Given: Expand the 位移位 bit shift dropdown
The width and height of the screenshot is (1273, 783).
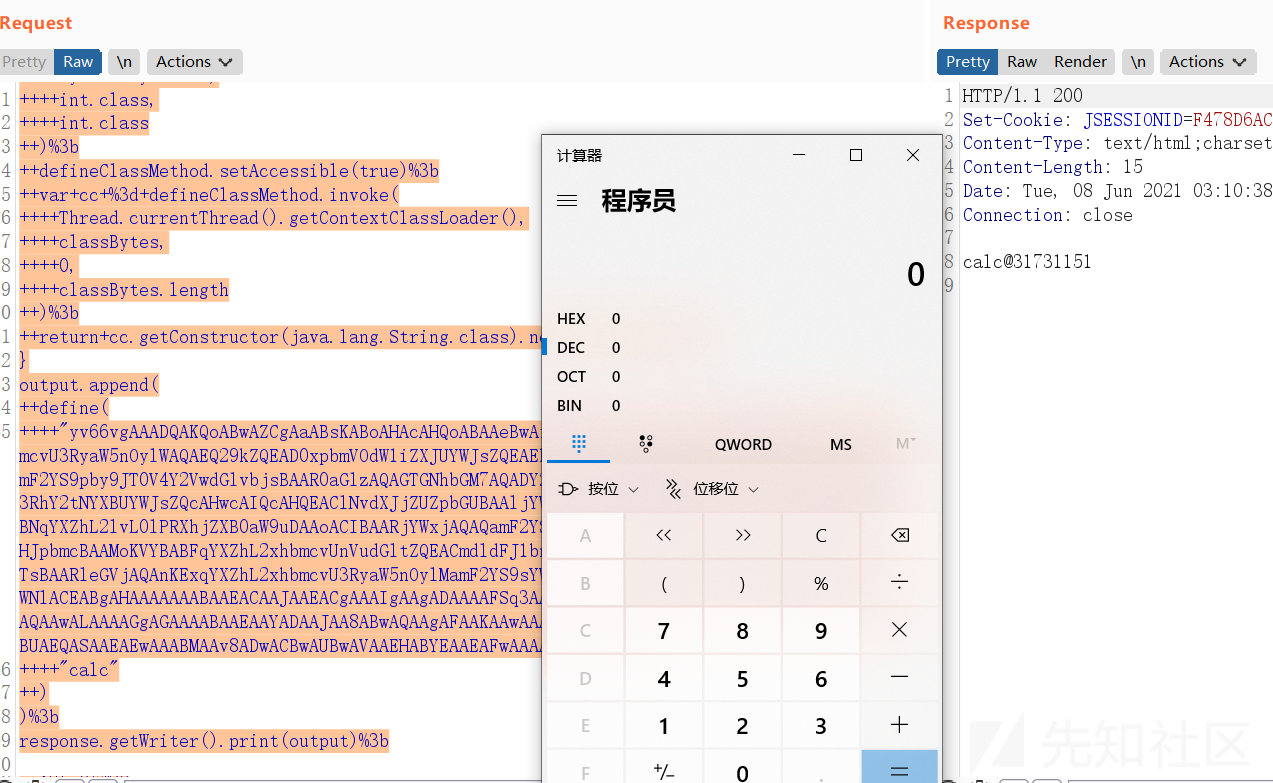Looking at the screenshot, I should coord(713,489).
